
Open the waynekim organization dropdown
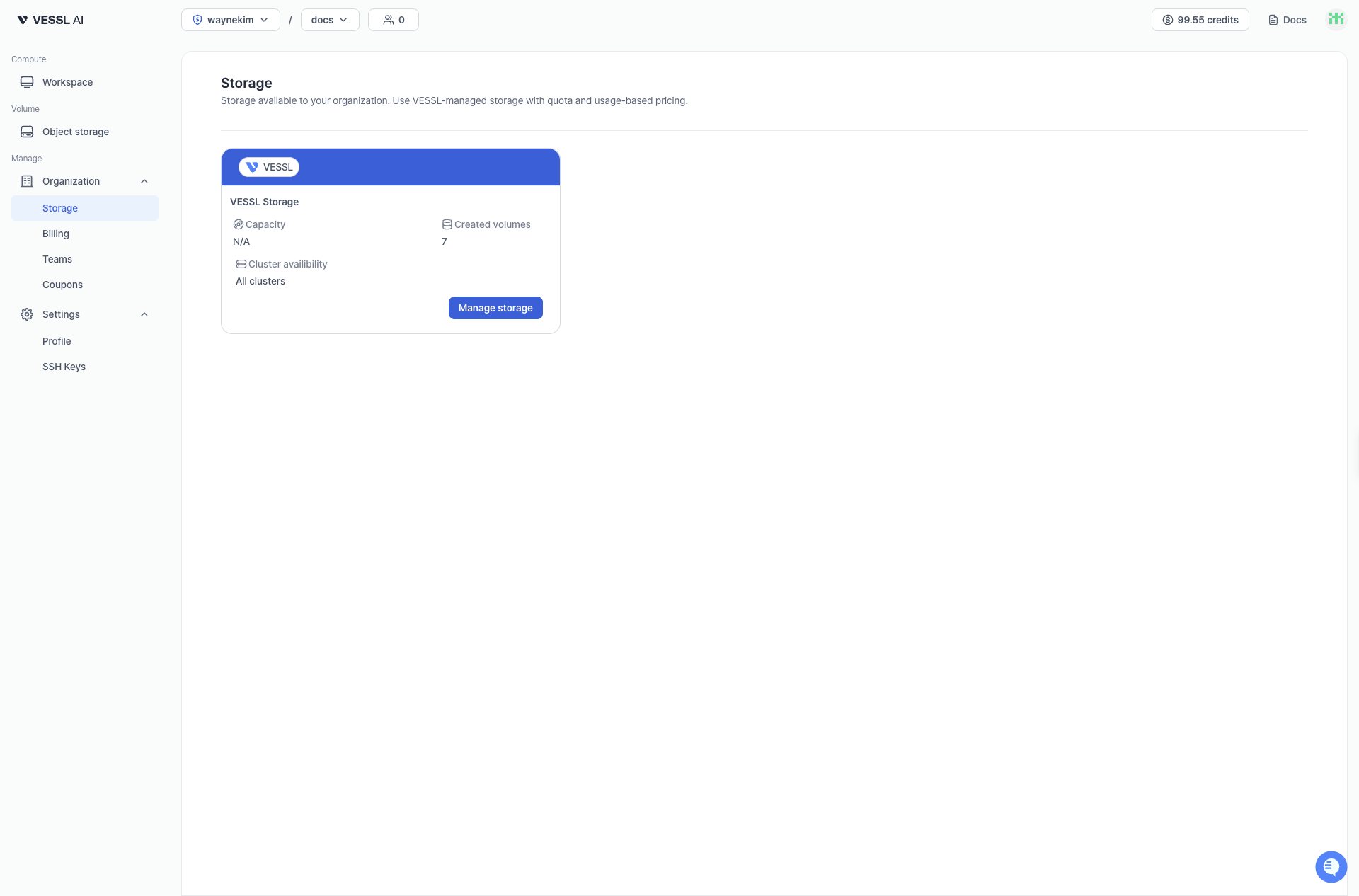click(230, 20)
